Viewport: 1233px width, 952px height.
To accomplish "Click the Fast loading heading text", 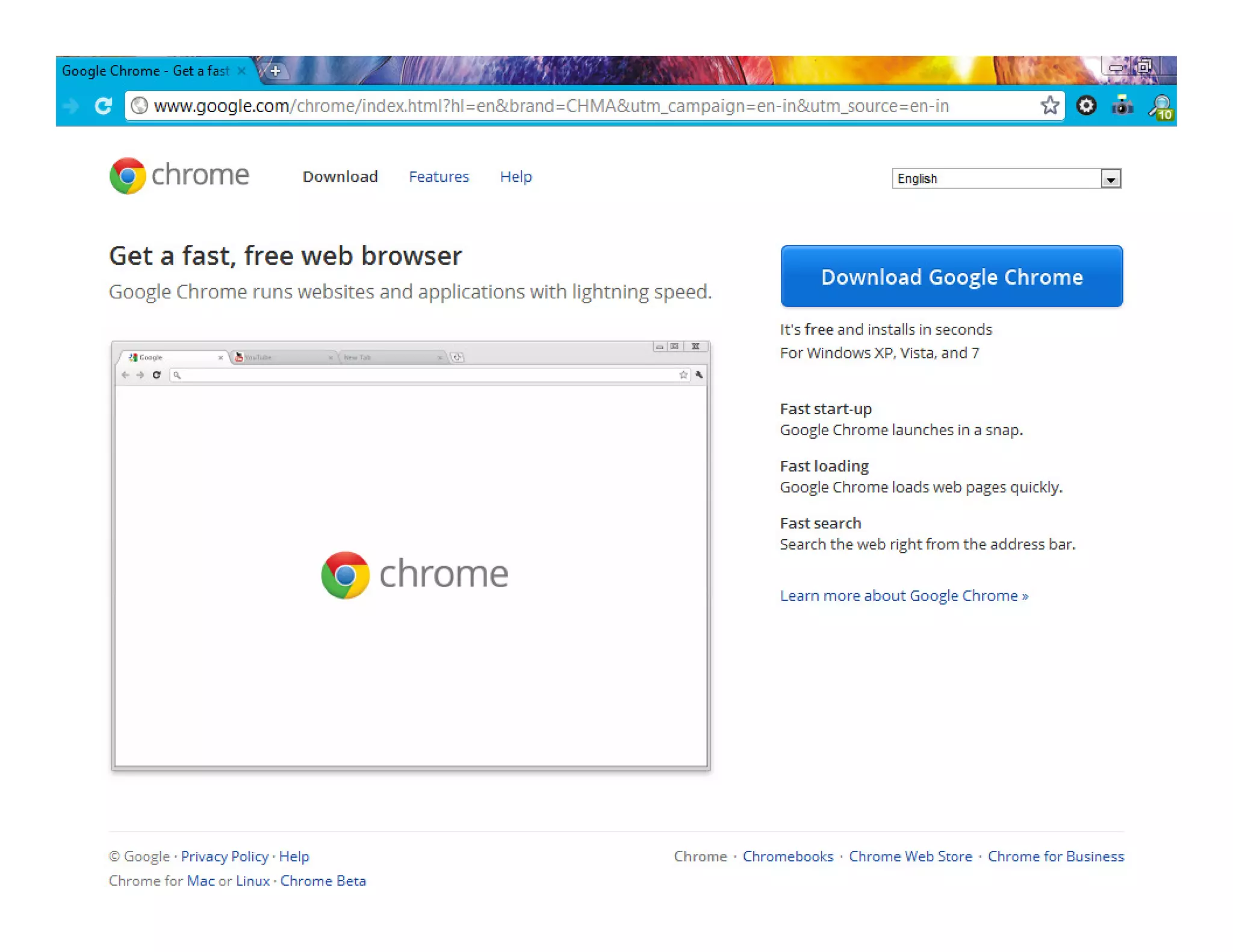I will click(x=824, y=466).
